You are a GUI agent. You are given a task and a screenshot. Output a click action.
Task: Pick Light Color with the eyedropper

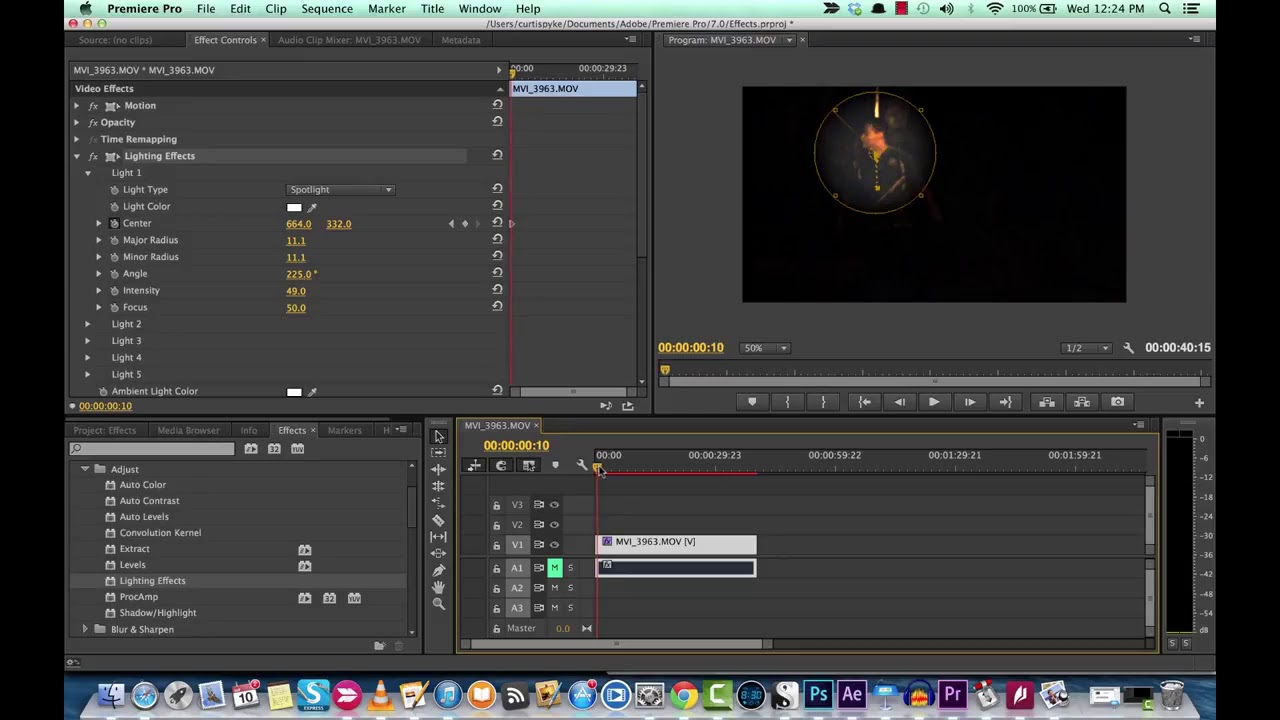tap(312, 207)
